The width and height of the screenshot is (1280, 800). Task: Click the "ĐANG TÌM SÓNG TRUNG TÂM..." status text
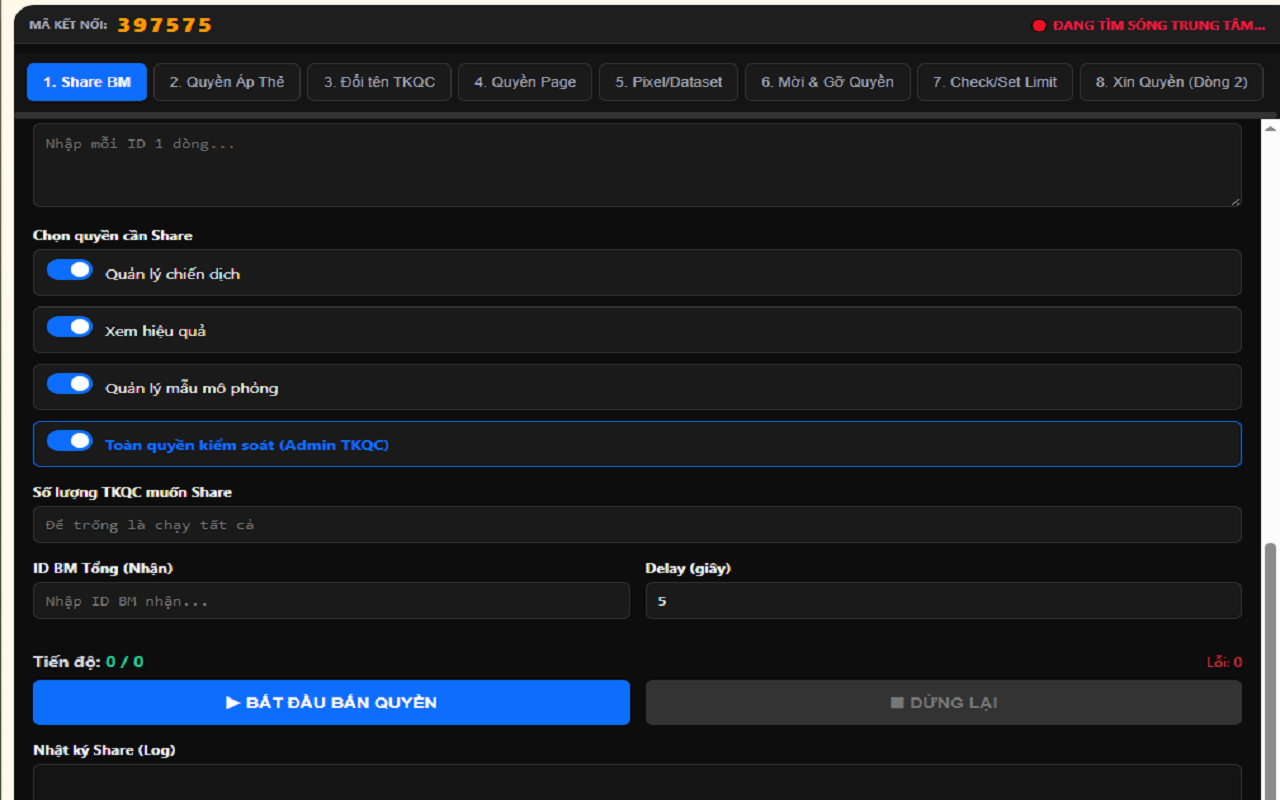pyautogui.click(x=1159, y=26)
